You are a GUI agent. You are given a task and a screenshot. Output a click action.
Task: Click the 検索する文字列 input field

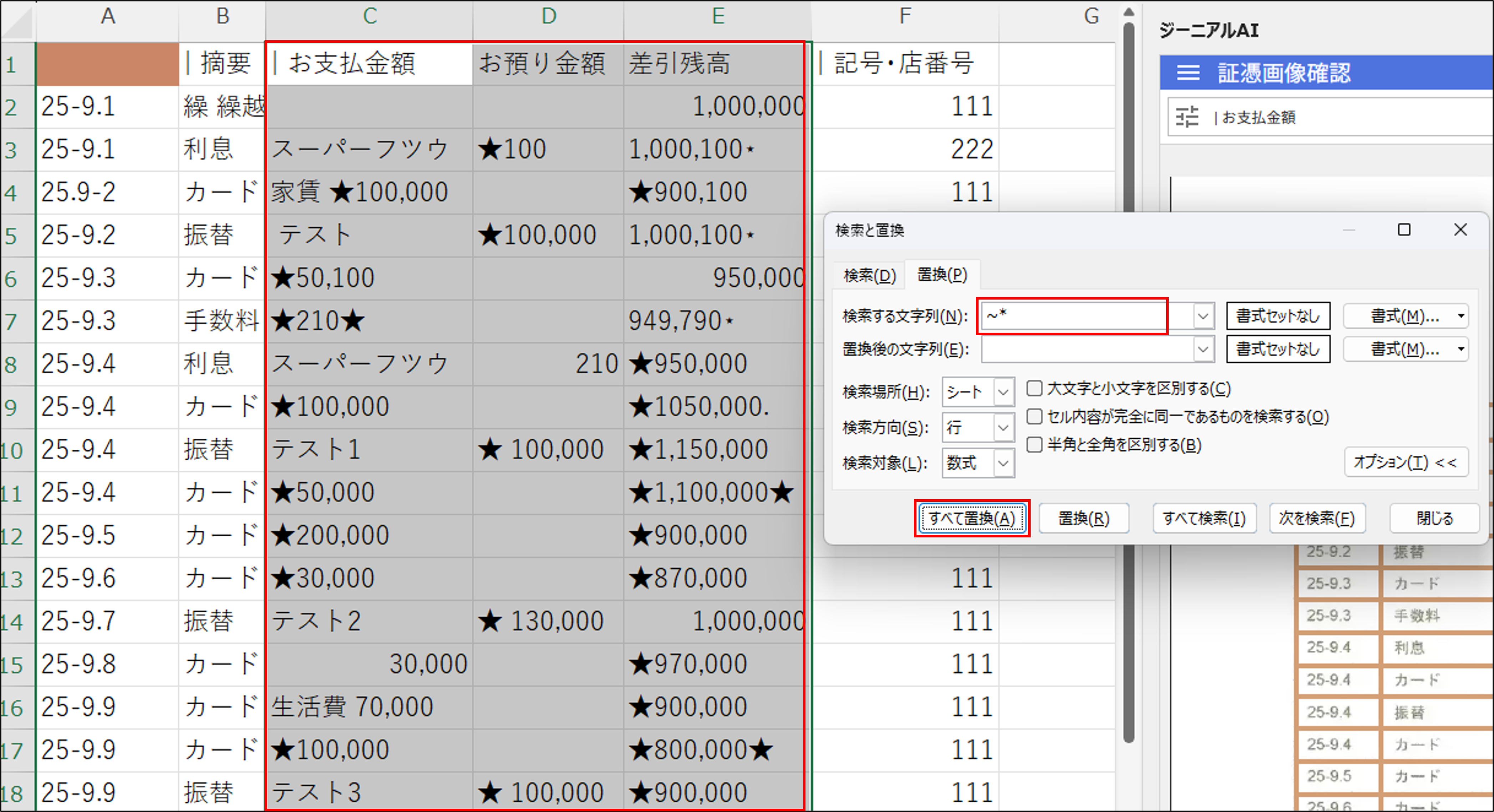1073,316
